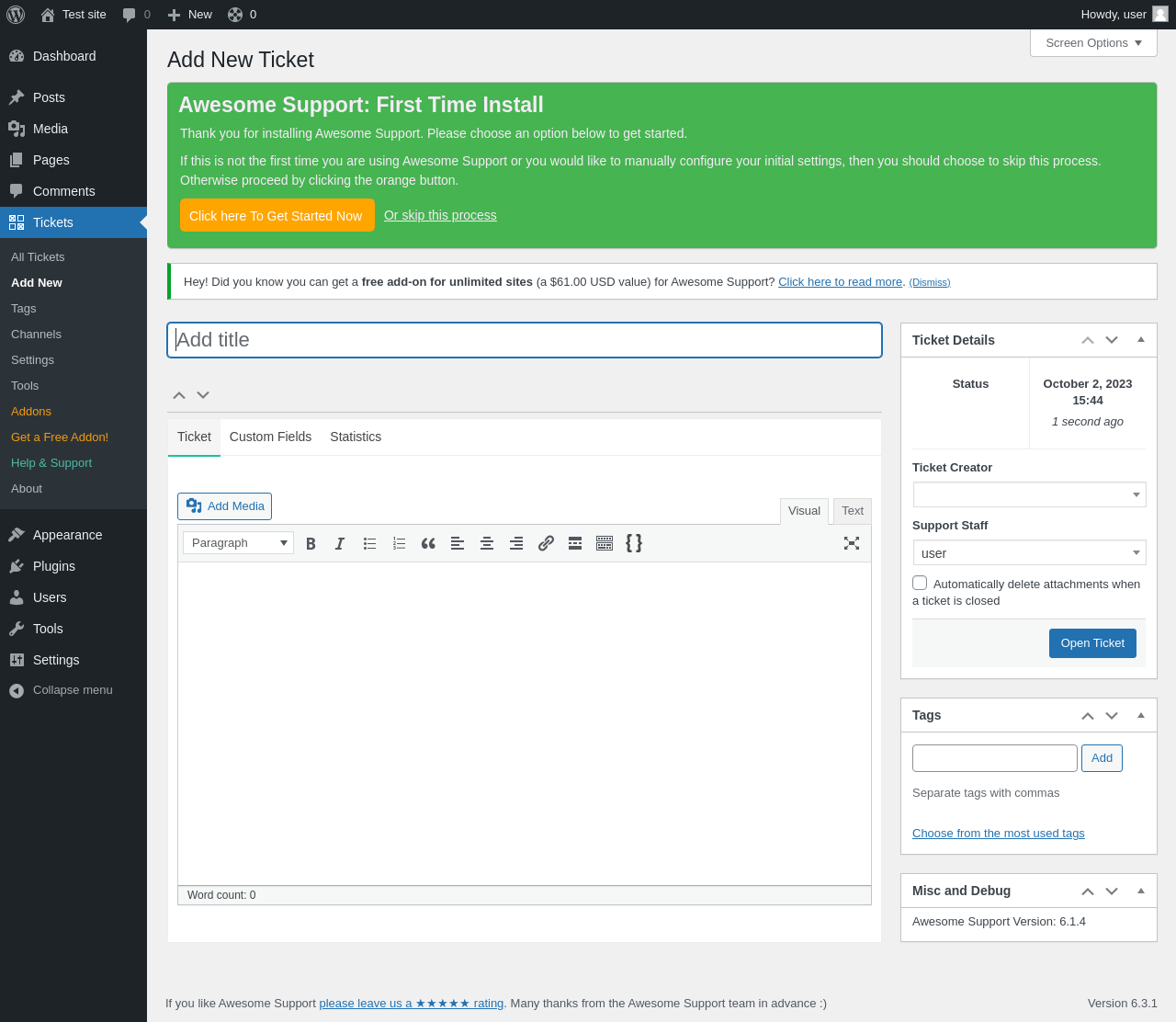Click Add Media button
The width and height of the screenshot is (1176, 1022).
pyautogui.click(x=224, y=506)
